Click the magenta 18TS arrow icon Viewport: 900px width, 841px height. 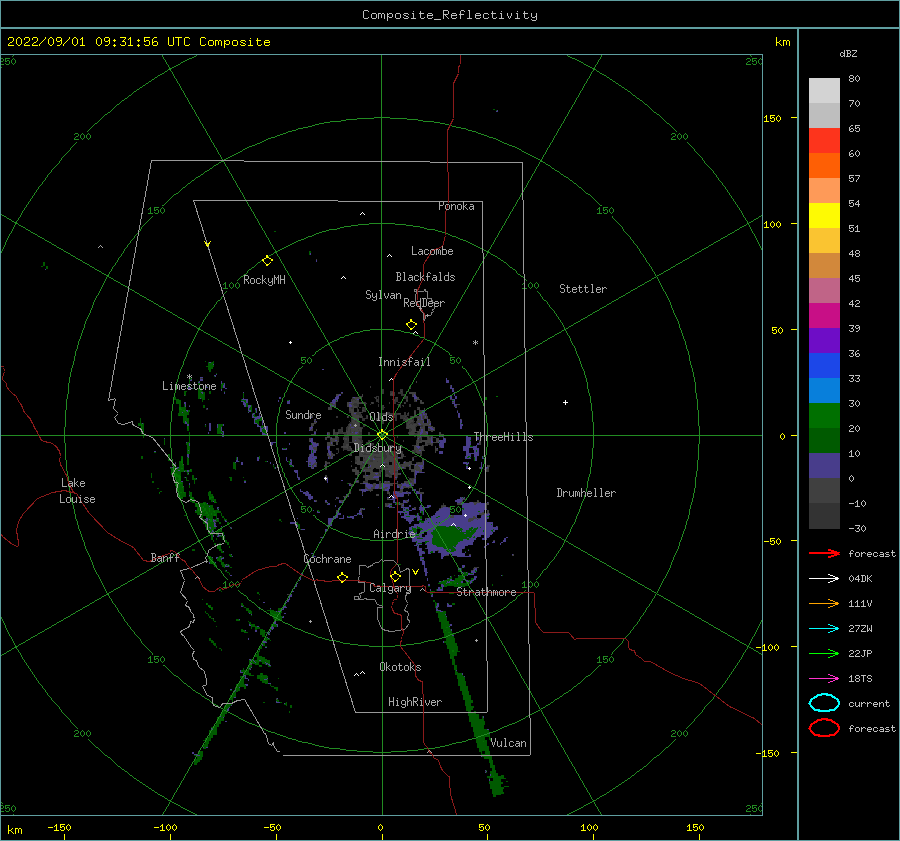click(x=824, y=679)
